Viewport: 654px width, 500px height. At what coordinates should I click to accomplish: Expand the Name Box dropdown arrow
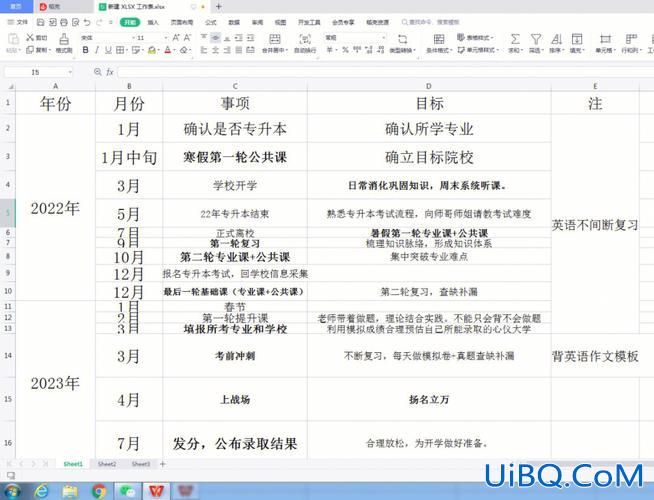[x=70, y=72]
